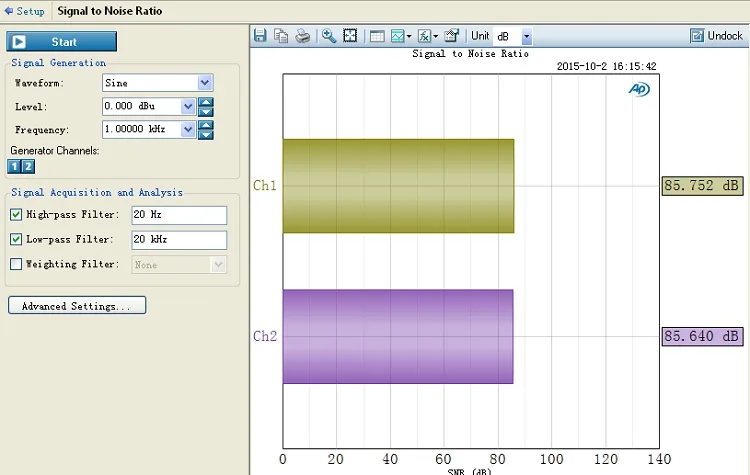
Task: Click the Signal to Noise Ratio graph title
Action: (x=470, y=54)
